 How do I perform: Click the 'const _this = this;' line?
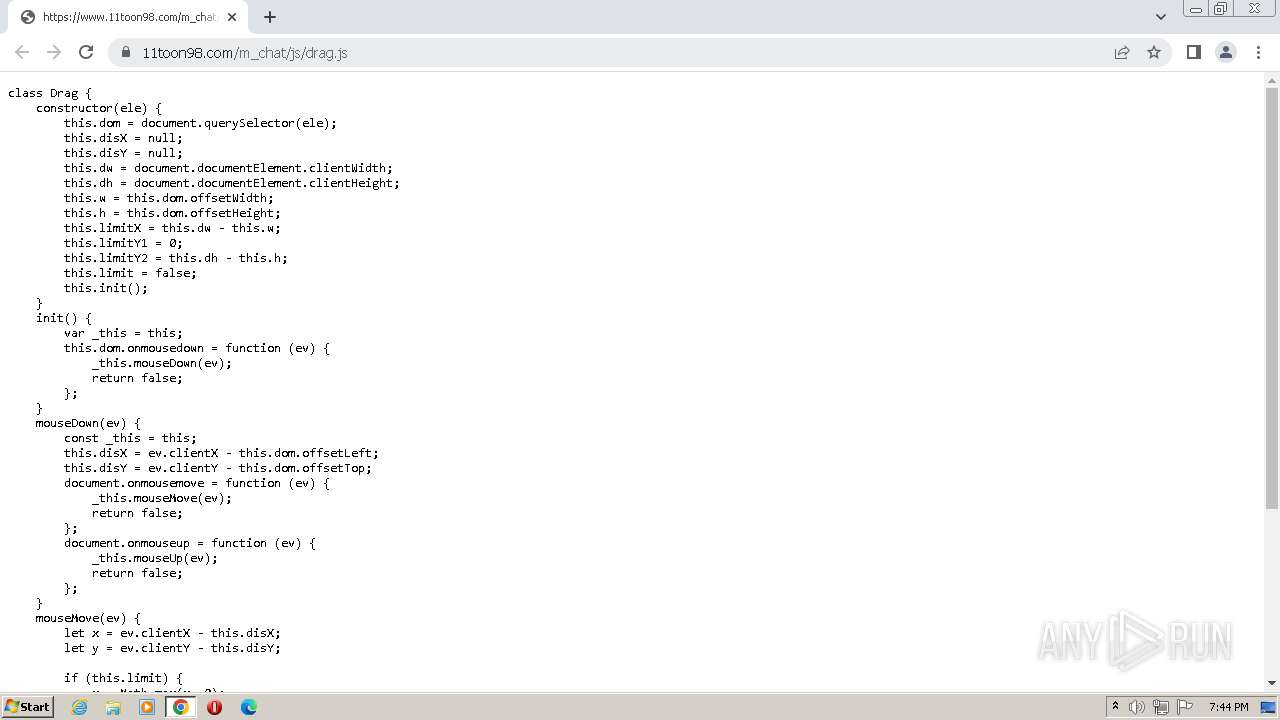coord(130,438)
